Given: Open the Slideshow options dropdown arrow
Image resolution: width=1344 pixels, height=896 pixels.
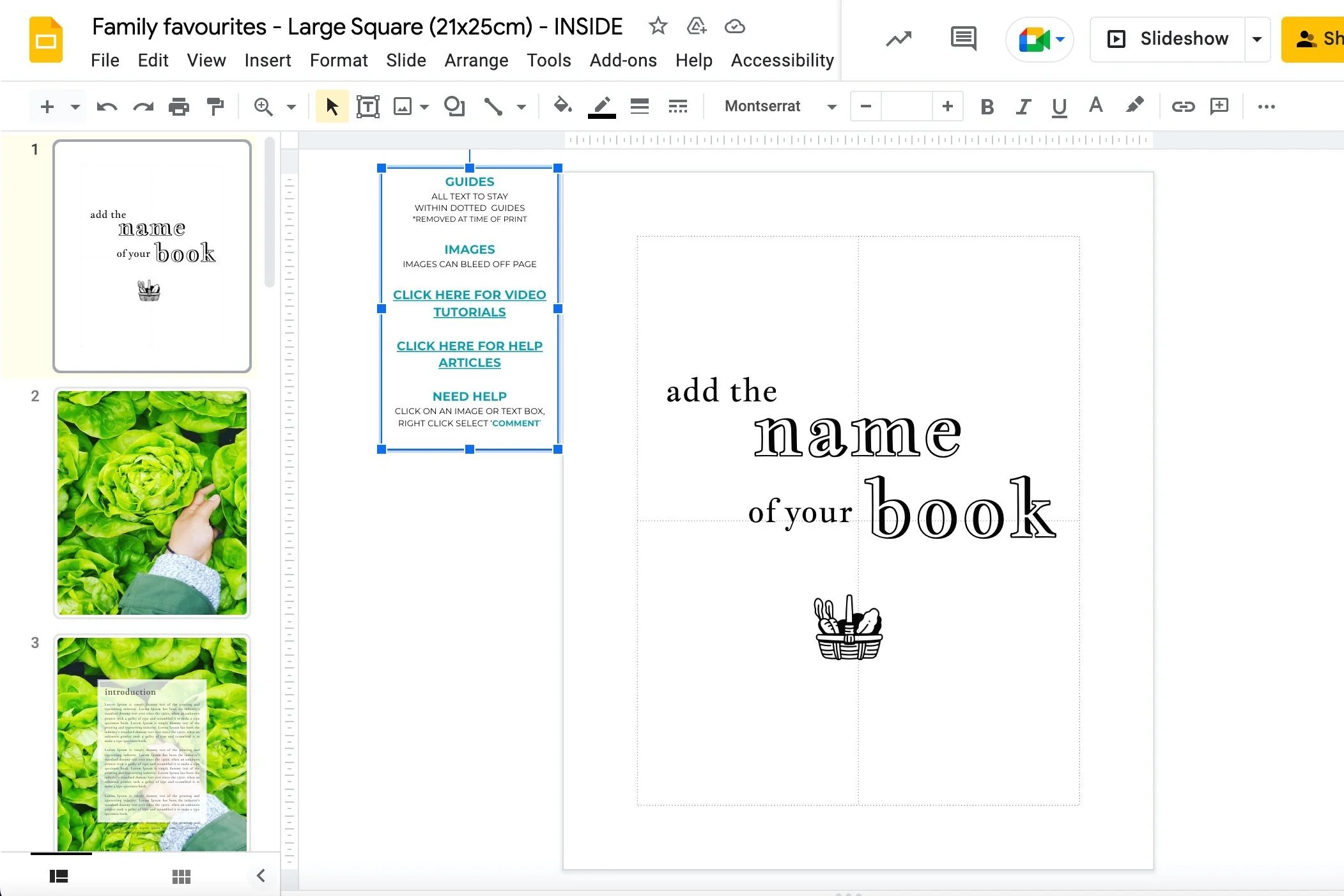Looking at the screenshot, I should [x=1256, y=39].
